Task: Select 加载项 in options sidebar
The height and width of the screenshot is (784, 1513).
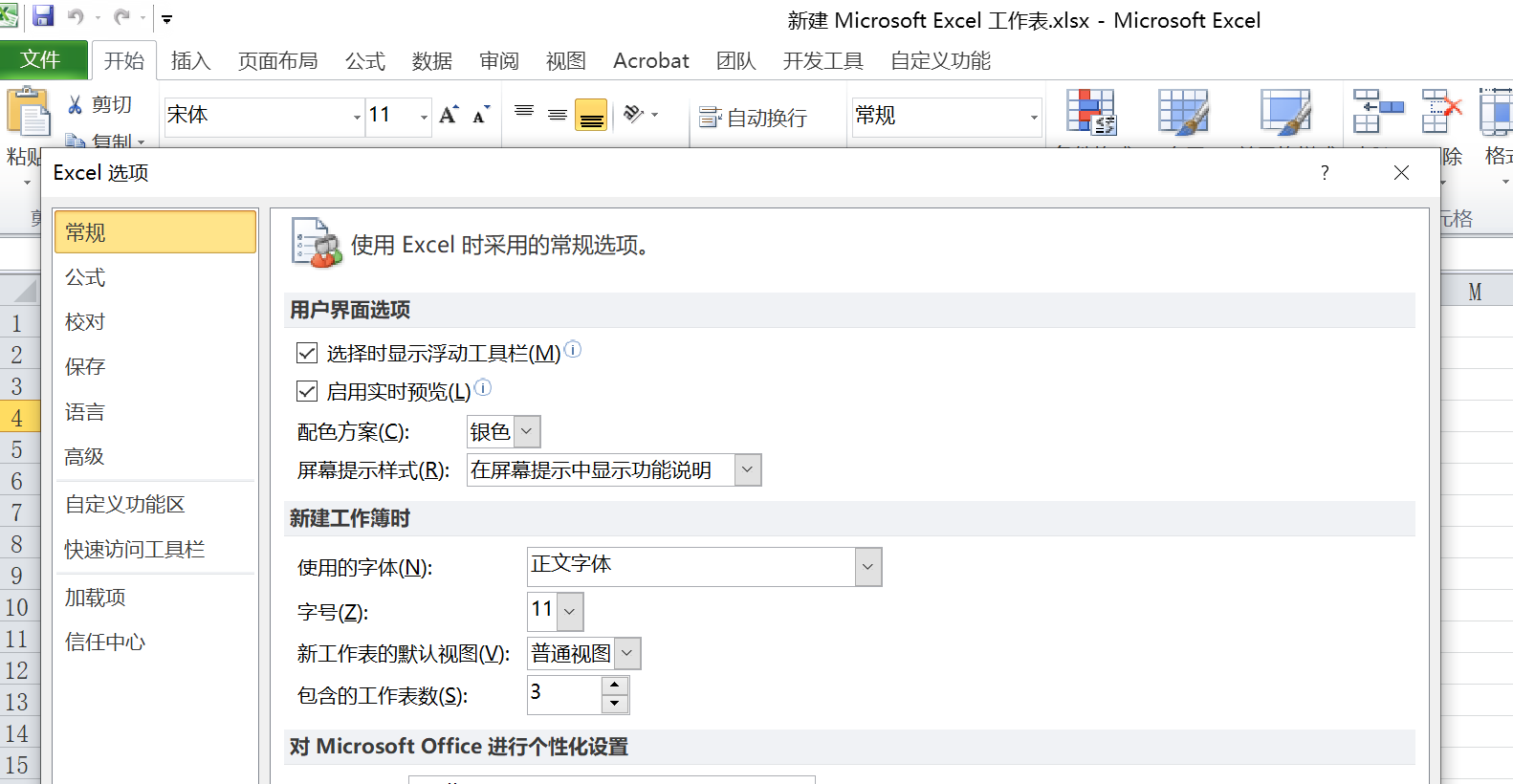Action: click(155, 598)
